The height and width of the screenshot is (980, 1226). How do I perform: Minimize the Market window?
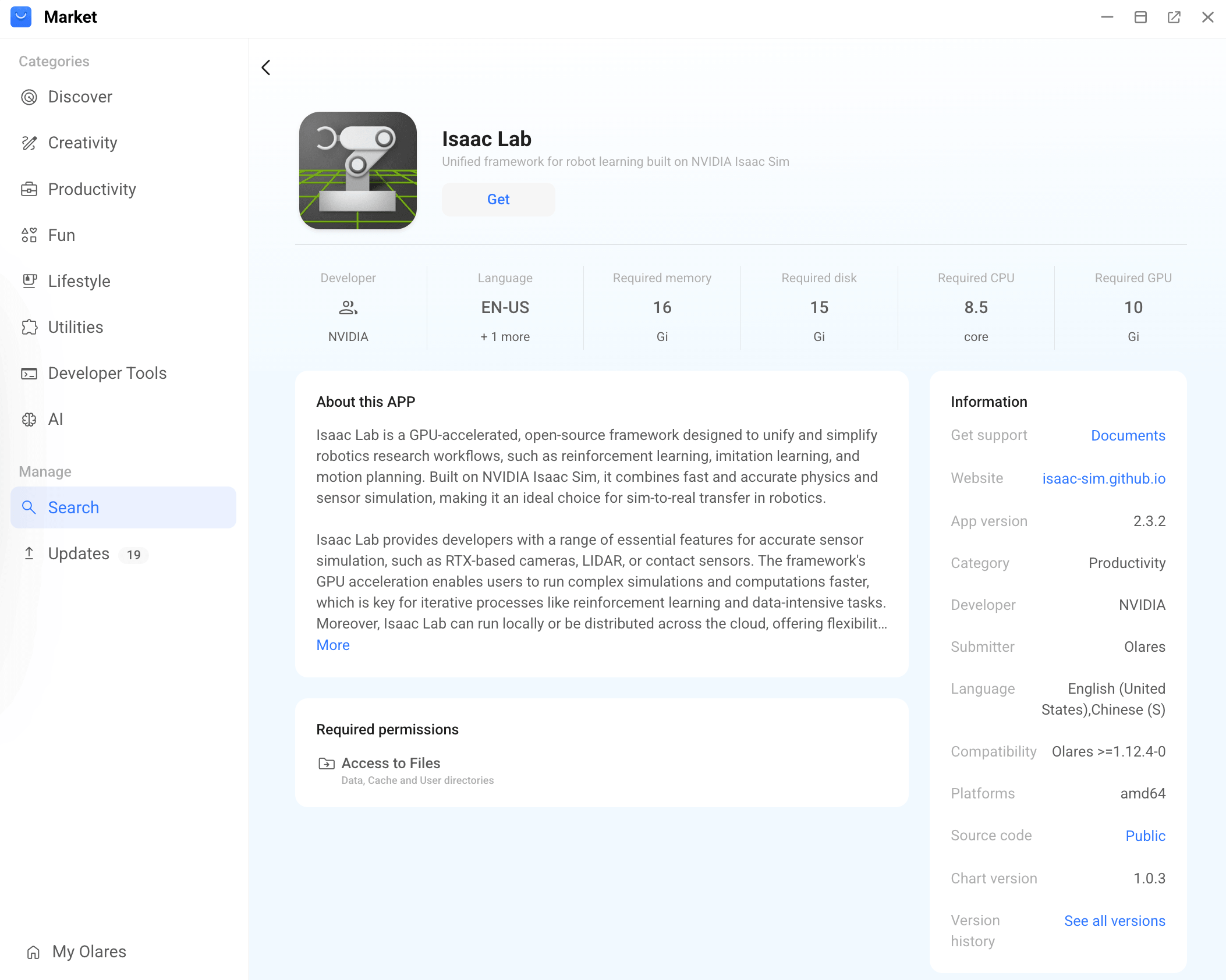1107,17
